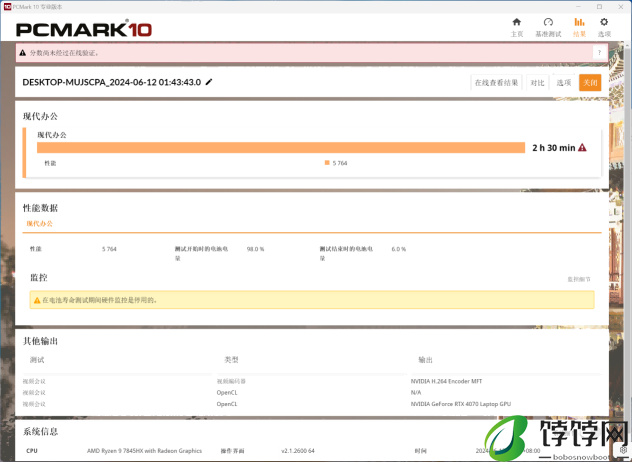Minimize the PCMark 10 window

pos(579,6)
